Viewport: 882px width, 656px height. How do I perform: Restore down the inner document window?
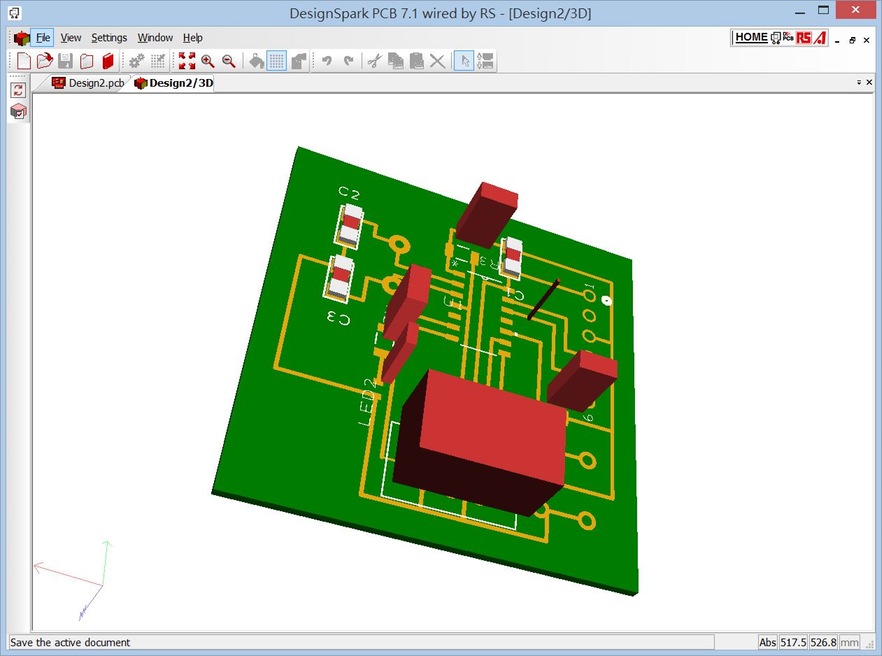click(x=852, y=41)
